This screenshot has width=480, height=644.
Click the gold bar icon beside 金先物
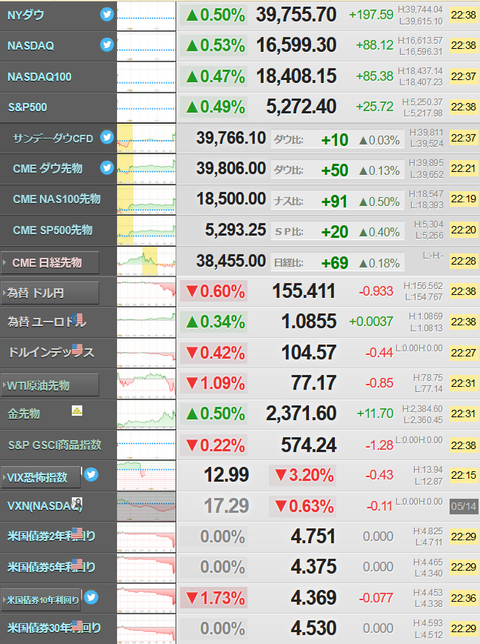pyautogui.click(x=77, y=410)
